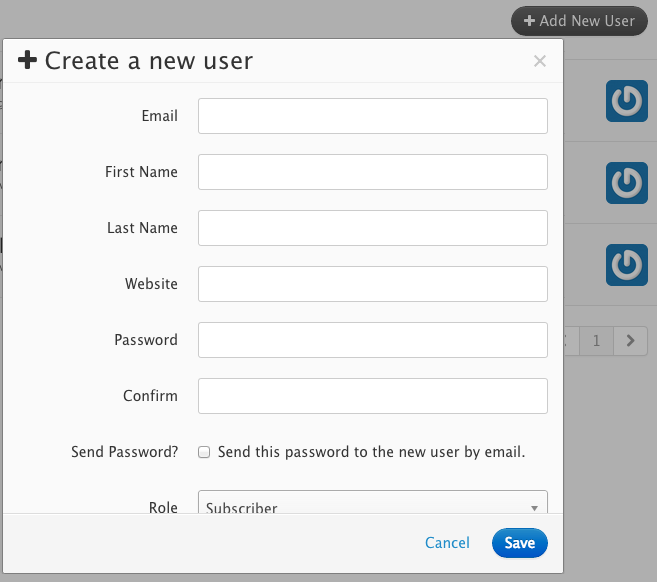Click the middle Gravatar power-icon avatar
This screenshot has height=582, width=657.
tap(627, 183)
